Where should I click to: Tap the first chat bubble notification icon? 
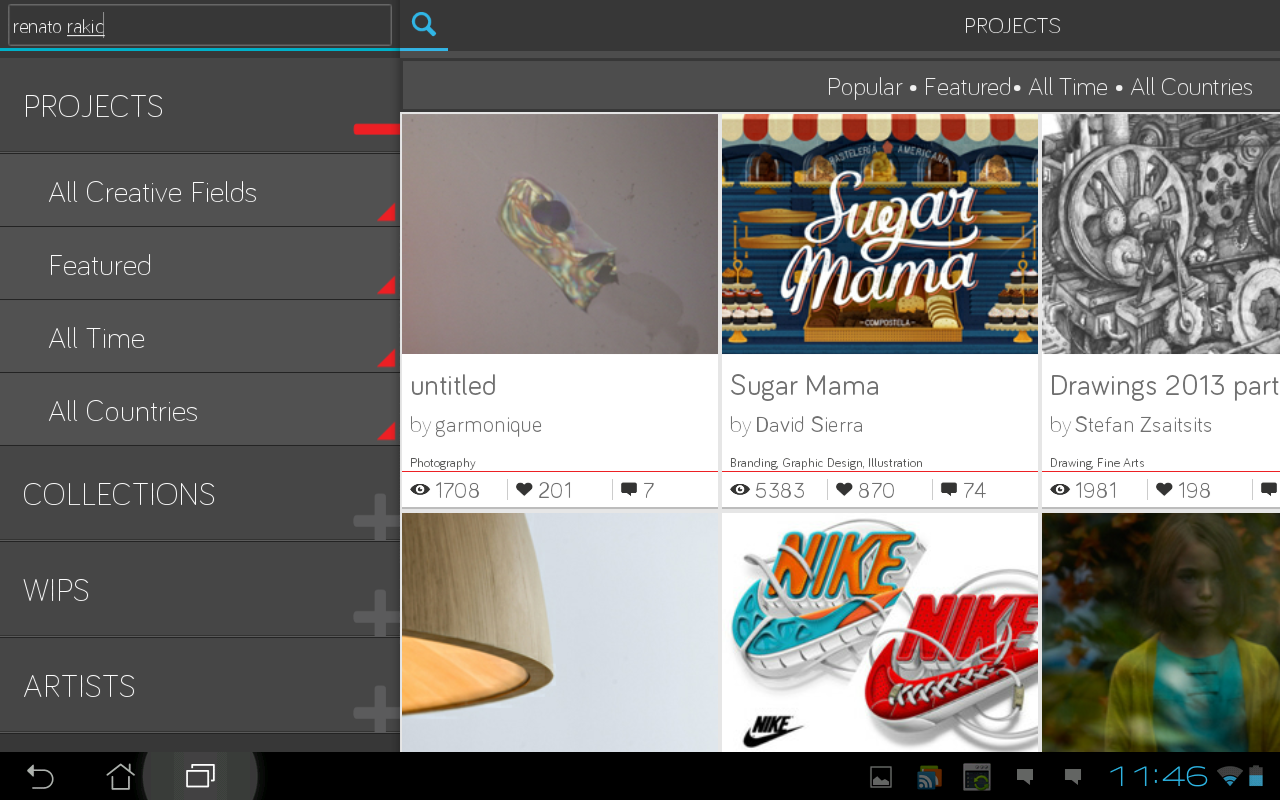1025,776
